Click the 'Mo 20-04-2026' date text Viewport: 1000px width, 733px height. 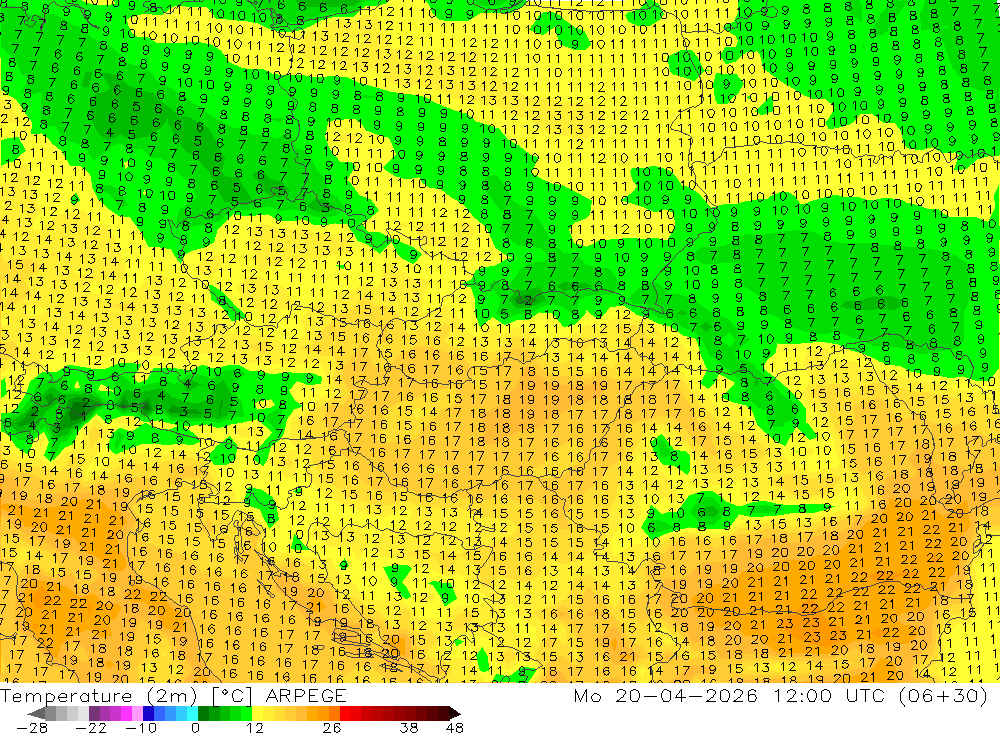click(x=665, y=695)
